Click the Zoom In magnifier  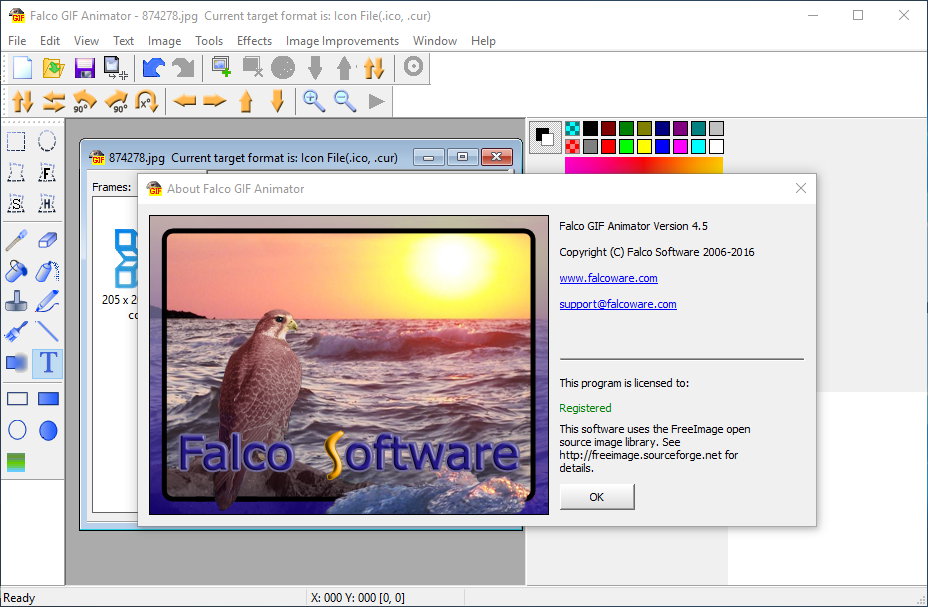314,100
